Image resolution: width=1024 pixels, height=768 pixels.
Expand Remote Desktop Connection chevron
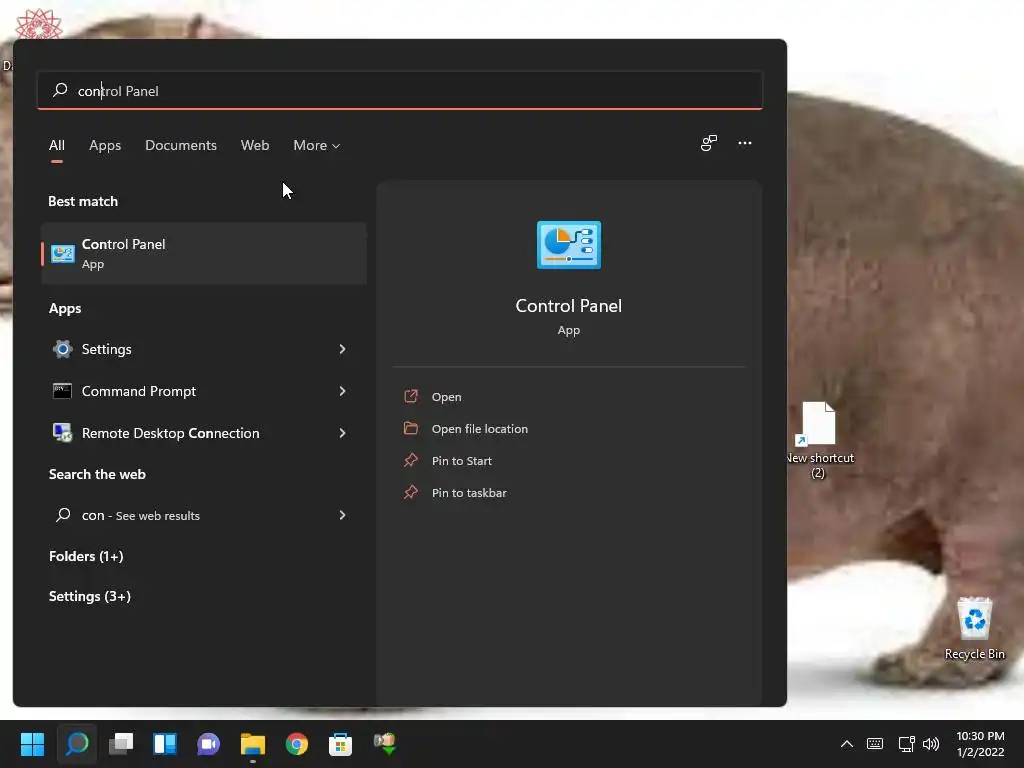tap(342, 433)
